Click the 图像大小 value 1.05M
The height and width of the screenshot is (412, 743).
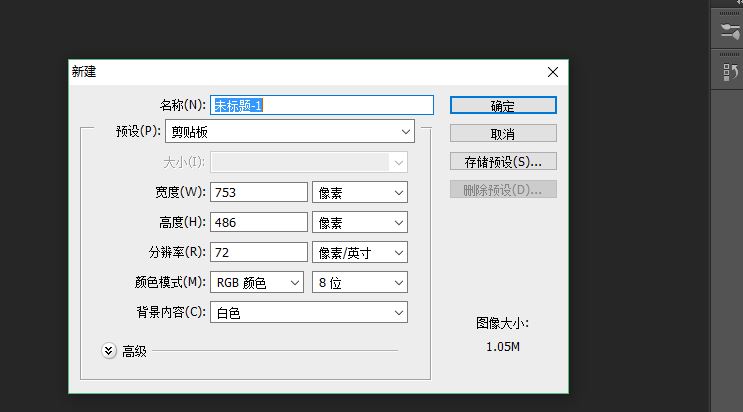click(503, 347)
